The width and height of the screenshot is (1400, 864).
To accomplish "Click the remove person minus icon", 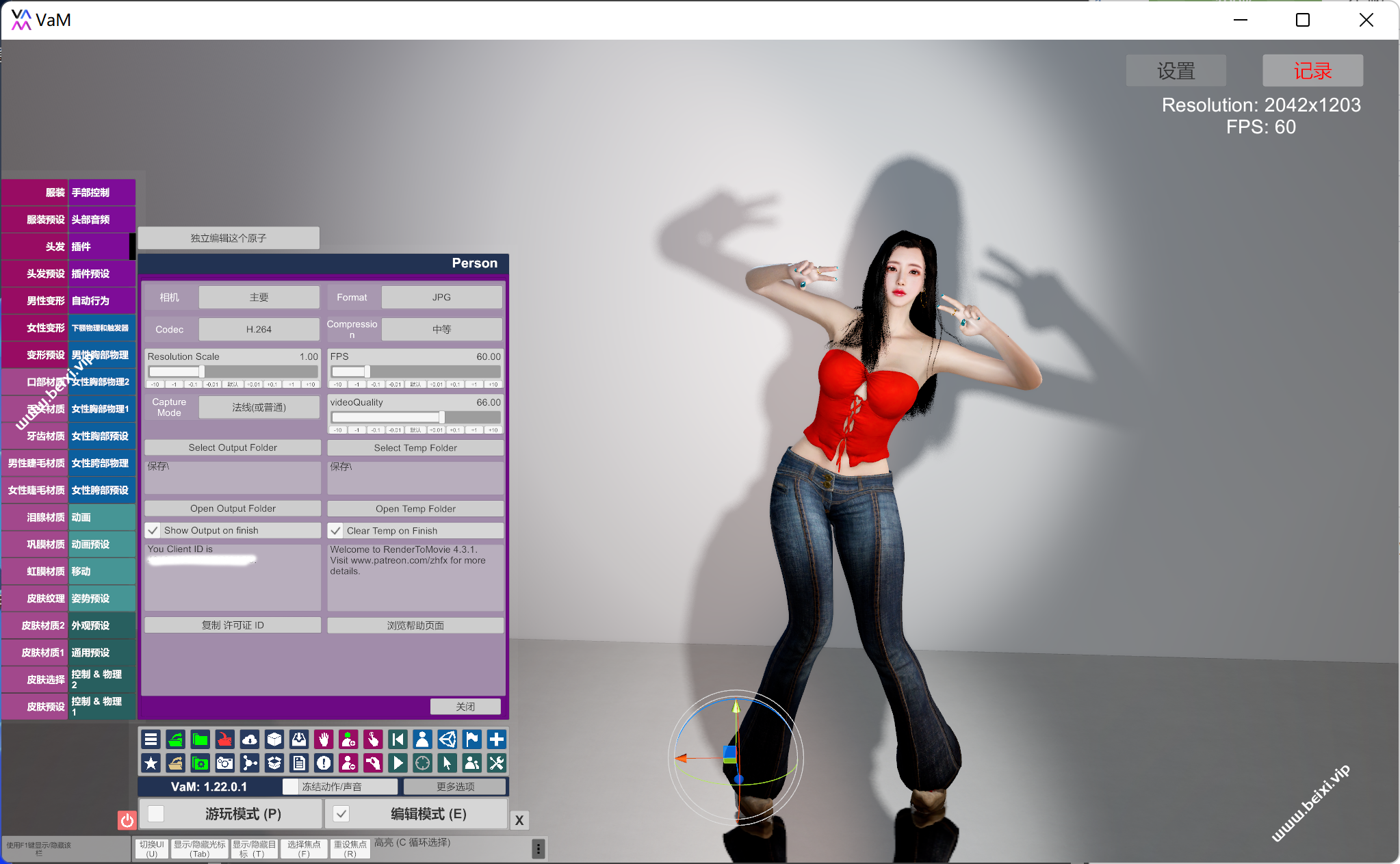I will coord(348,763).
